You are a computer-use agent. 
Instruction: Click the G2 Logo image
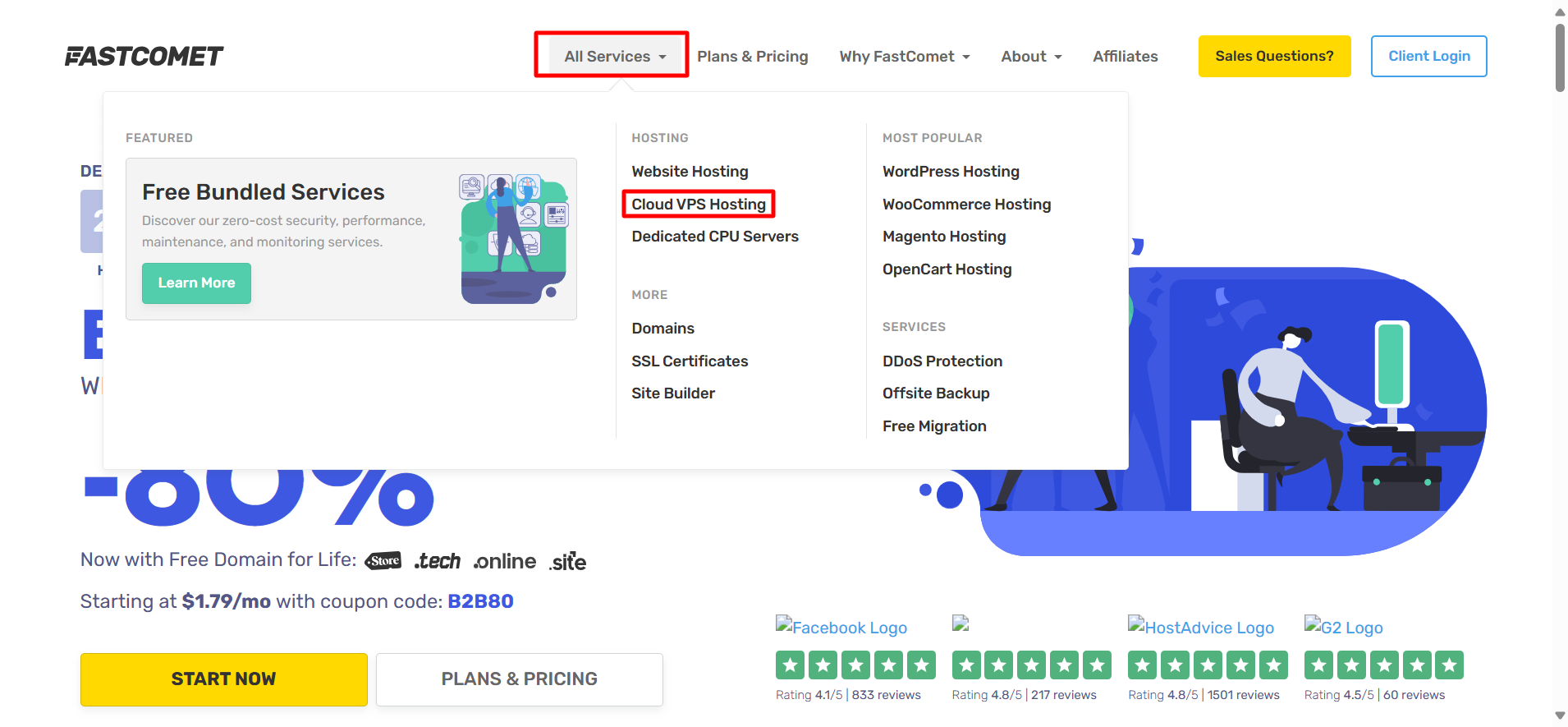[x=1344, y=627]
